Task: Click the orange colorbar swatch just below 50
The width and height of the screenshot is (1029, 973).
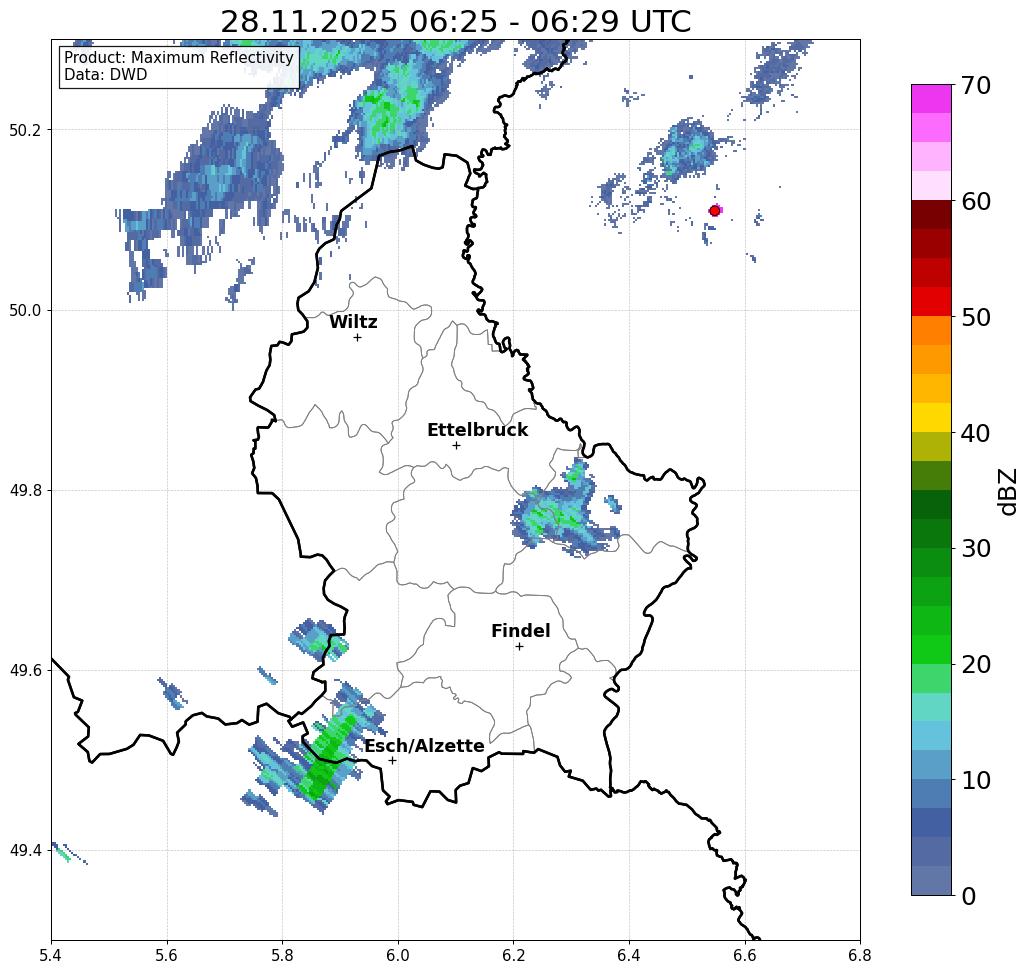Action: click(x=931, y=331)
